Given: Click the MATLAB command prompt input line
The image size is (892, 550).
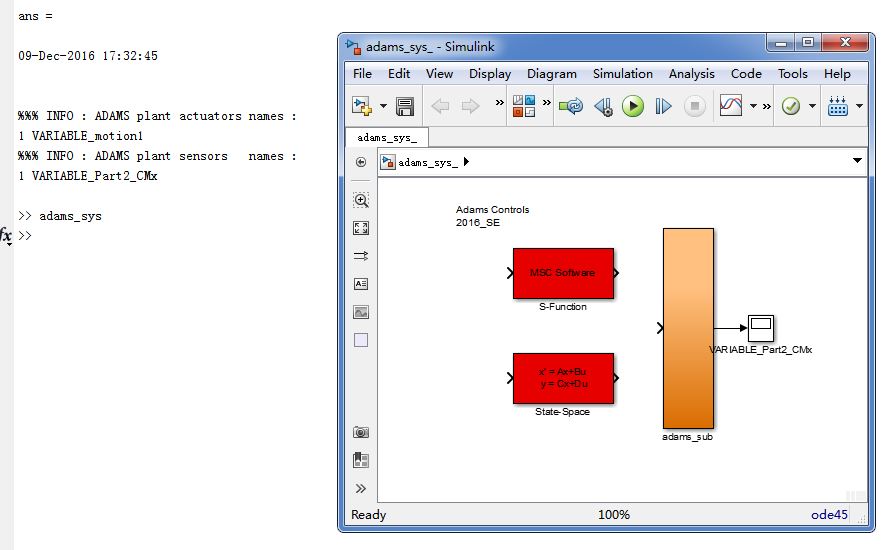Looking at the screenshot, I should (x=171, y=235).
